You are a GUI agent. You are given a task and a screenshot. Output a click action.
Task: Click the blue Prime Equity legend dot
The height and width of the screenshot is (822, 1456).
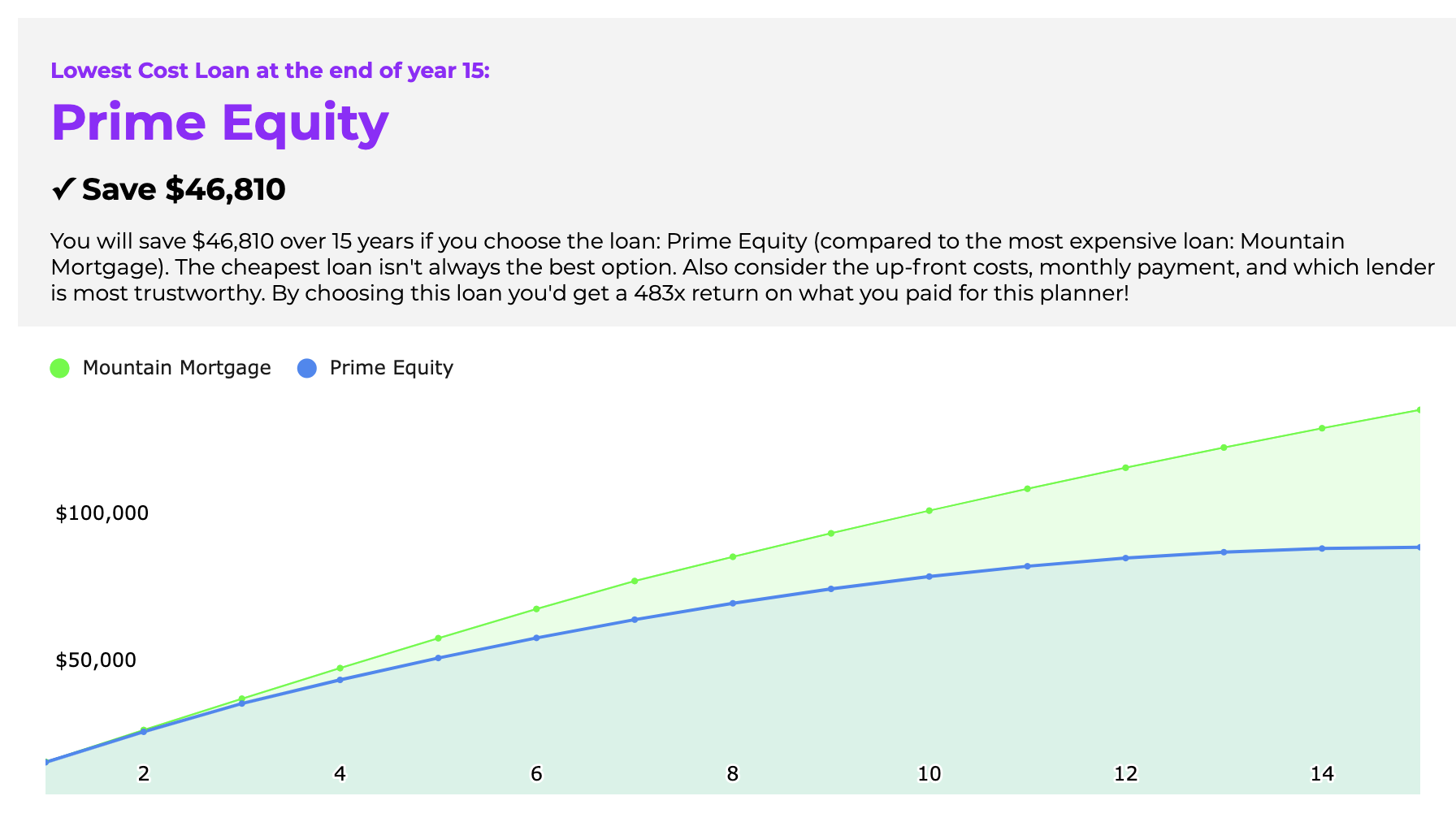coord(307,368)
